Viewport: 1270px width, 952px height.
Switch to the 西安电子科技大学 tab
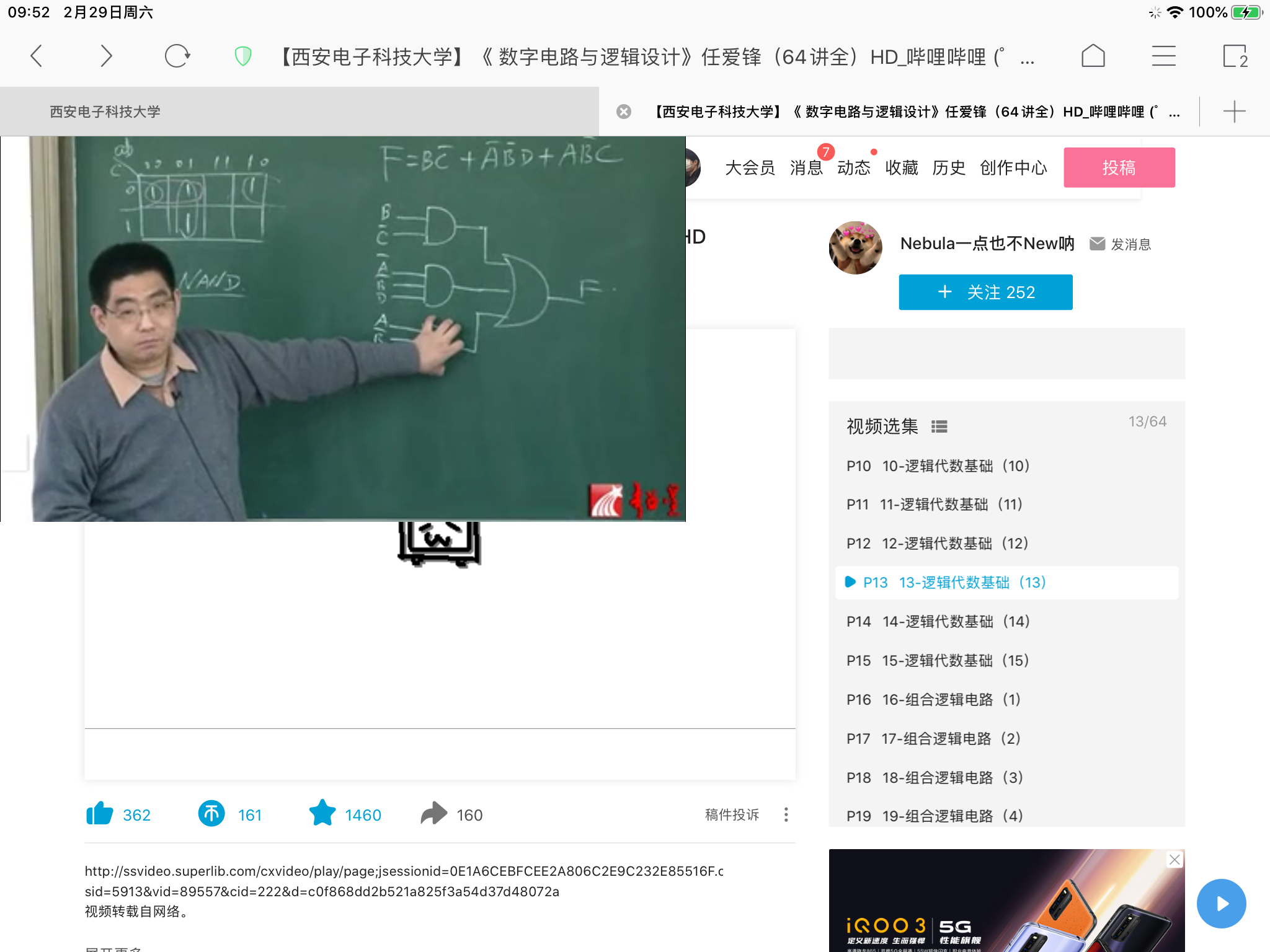[105, 112]
